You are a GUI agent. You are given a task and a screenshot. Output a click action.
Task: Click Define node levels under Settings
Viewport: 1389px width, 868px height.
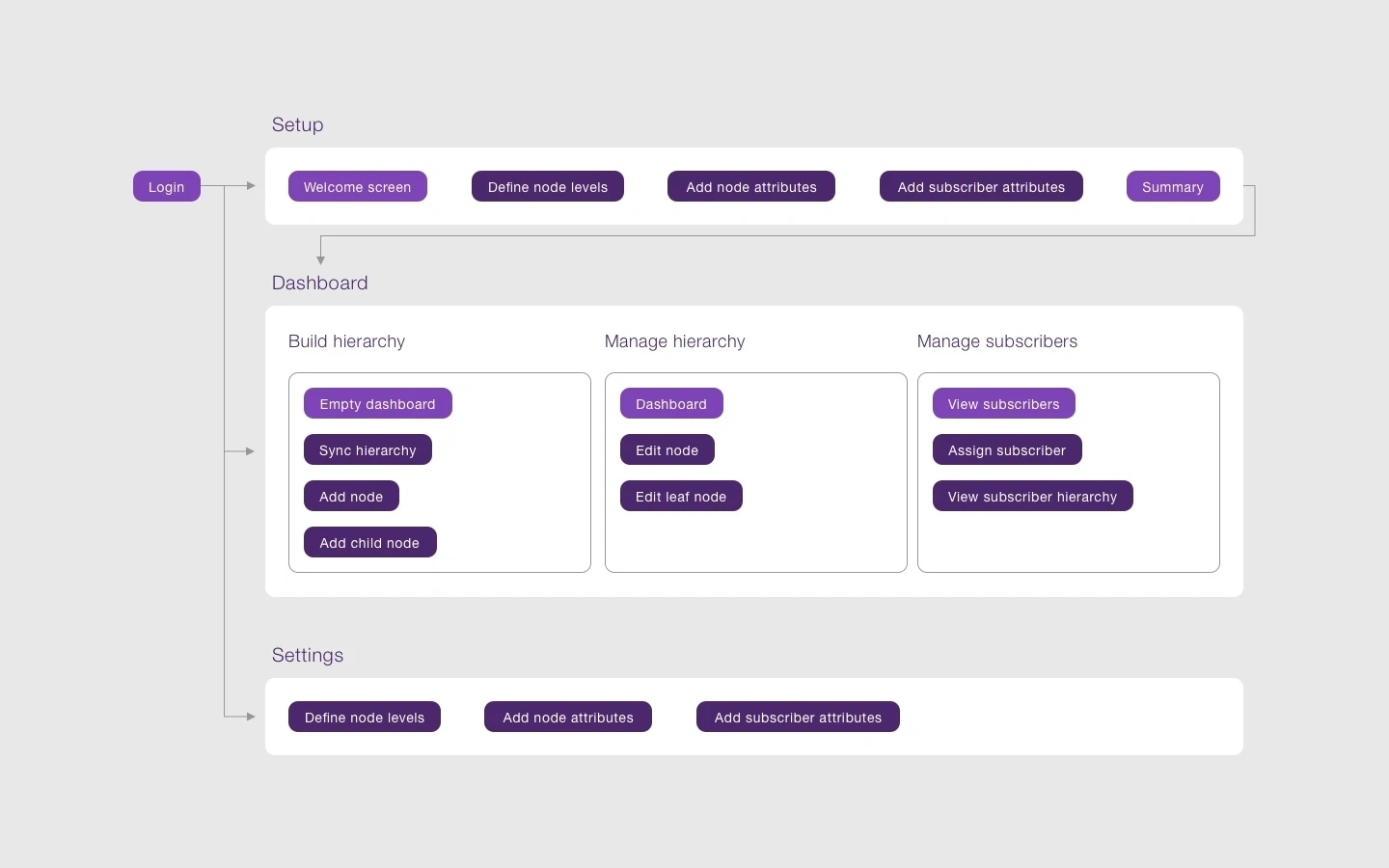(364, 718)
